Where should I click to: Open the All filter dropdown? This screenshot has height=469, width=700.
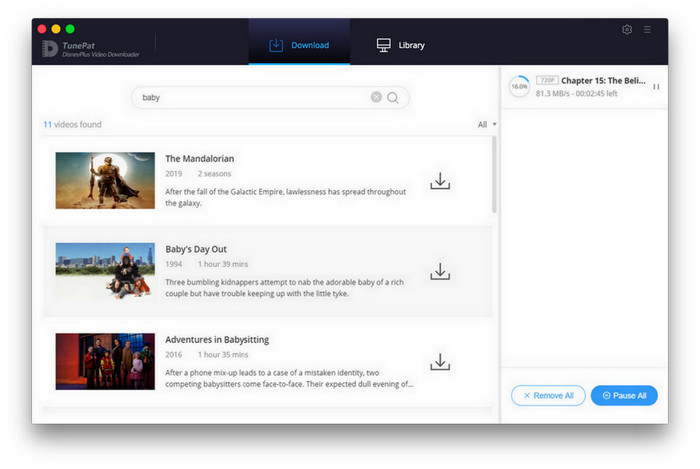487,125
